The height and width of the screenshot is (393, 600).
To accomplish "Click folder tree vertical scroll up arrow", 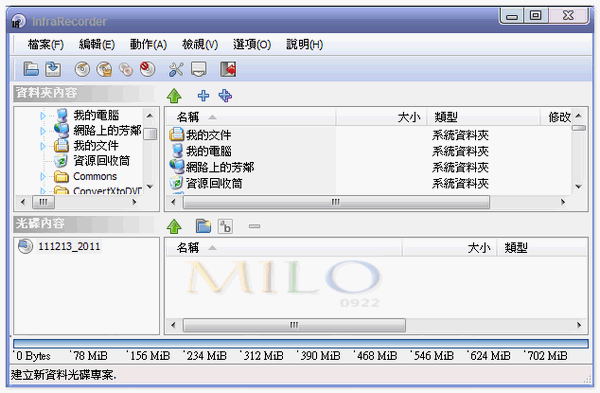I will (x=150, y=115).
